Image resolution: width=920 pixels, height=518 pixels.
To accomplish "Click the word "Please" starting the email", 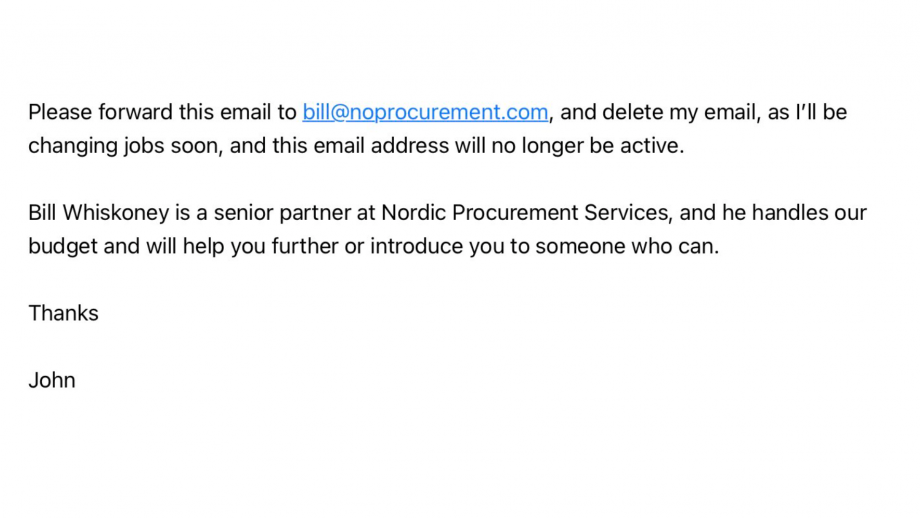I will point(60,112).
